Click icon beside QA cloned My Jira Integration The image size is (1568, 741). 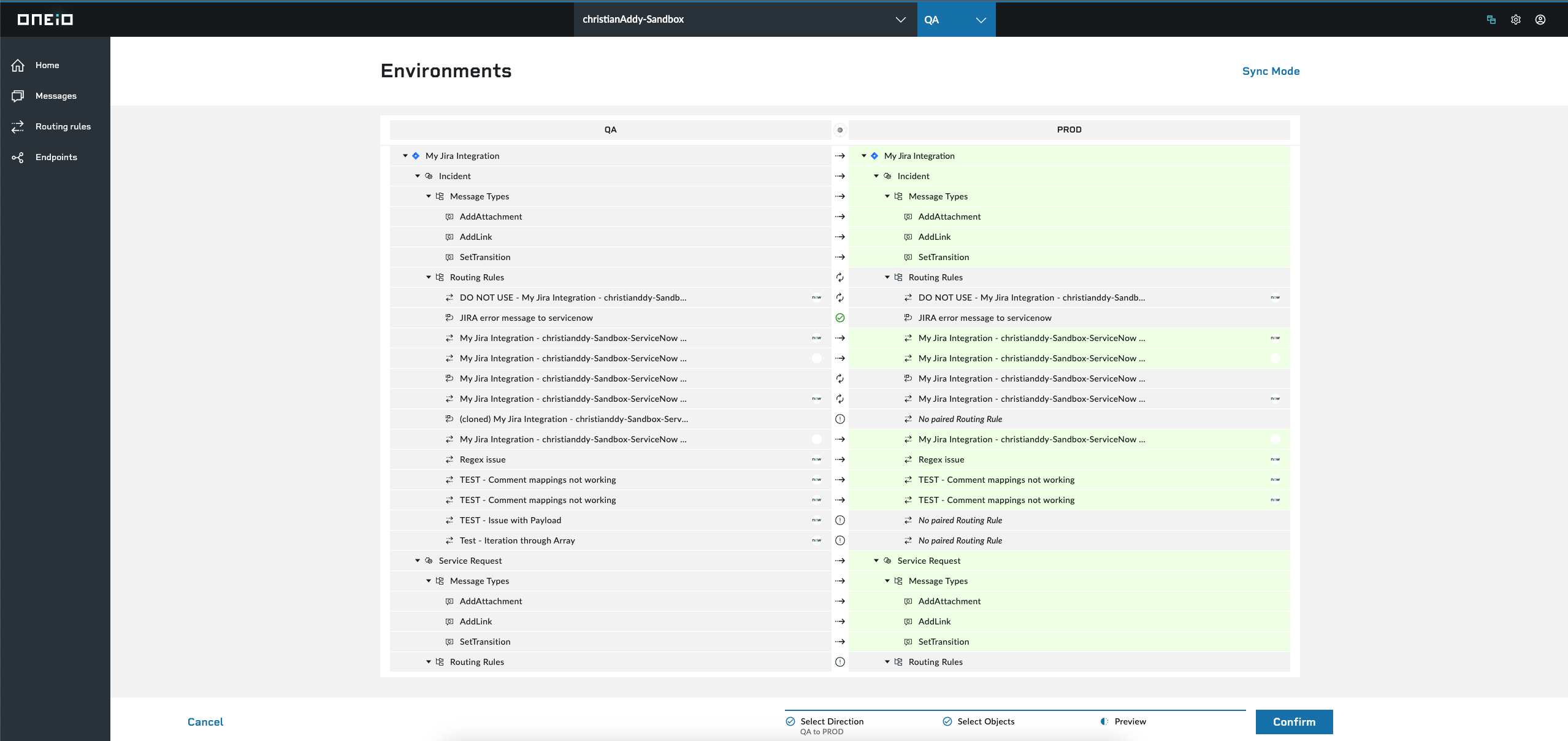(x=449, y=419)
